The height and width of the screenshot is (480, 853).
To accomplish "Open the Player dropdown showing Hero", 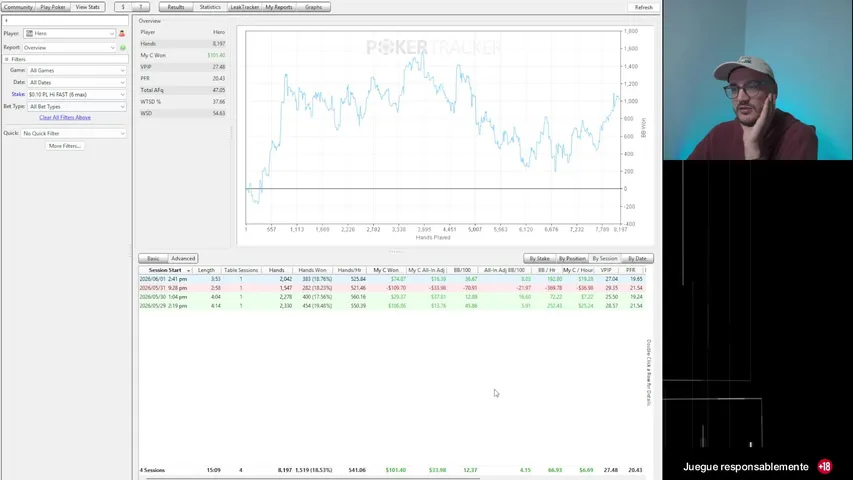I will click(70, 34).
